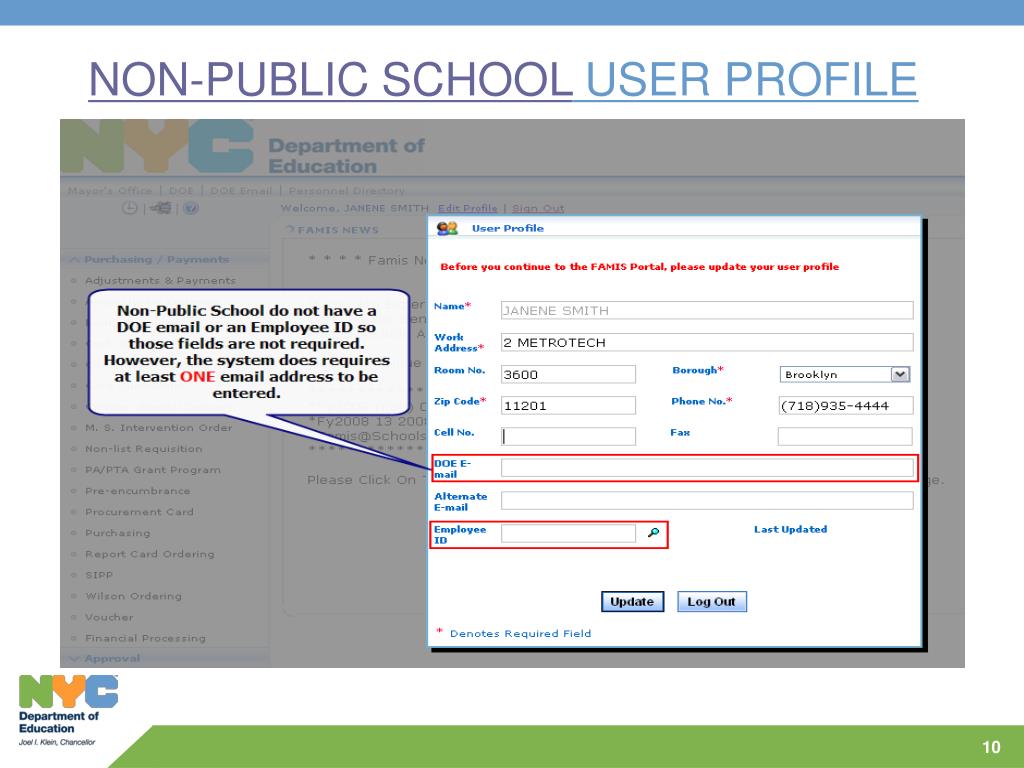Click the Zip Code field showing 11201

(568, 406)
